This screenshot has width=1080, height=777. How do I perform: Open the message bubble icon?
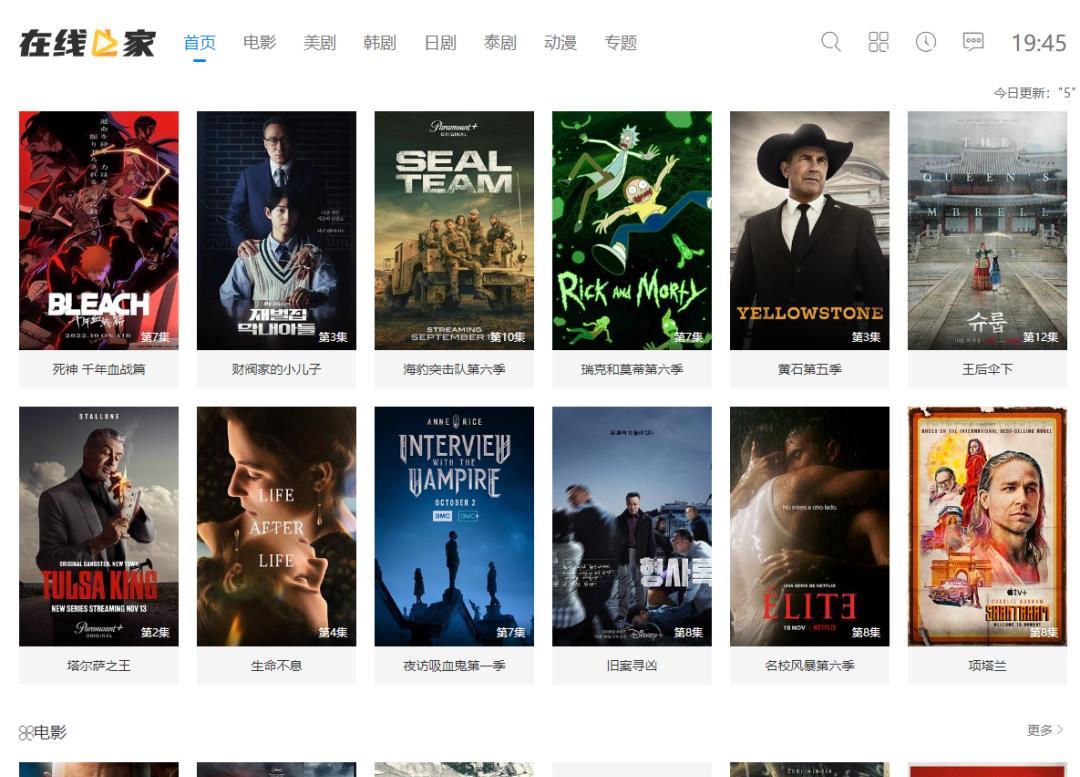[973, 42]
